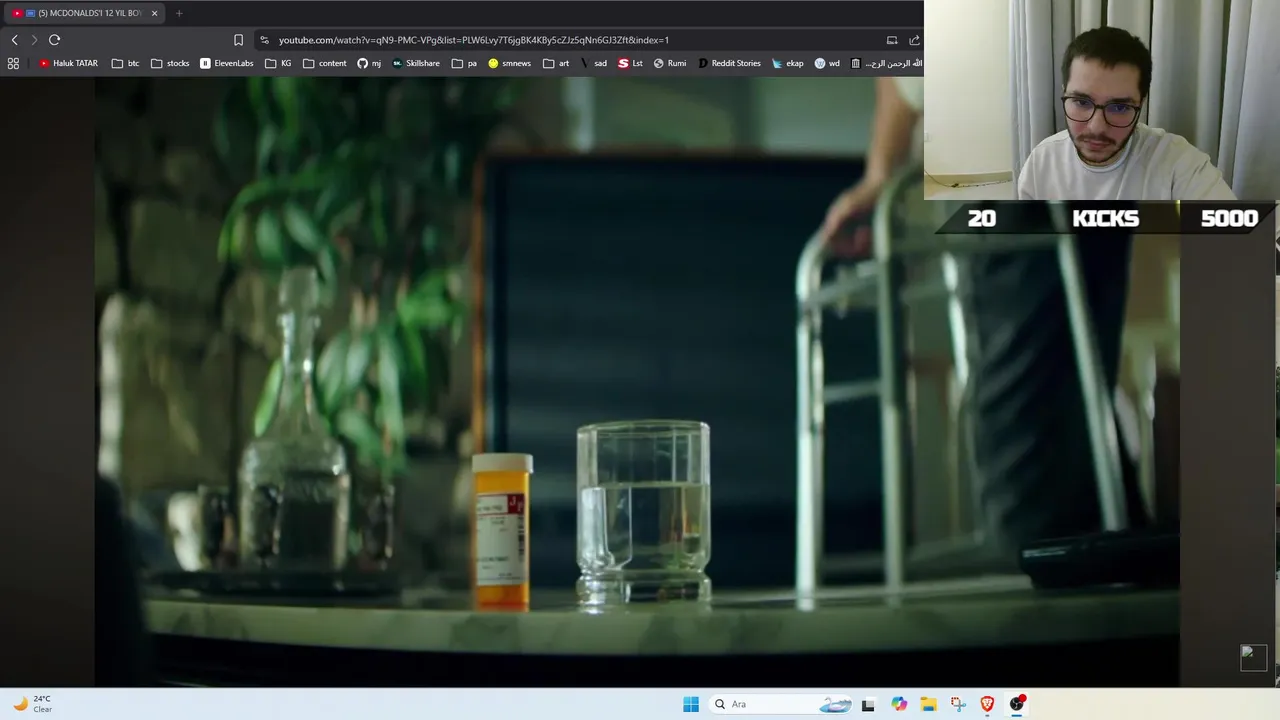Open the smnews bookmark
1280x720 pixels.
[x=509, y=63]
